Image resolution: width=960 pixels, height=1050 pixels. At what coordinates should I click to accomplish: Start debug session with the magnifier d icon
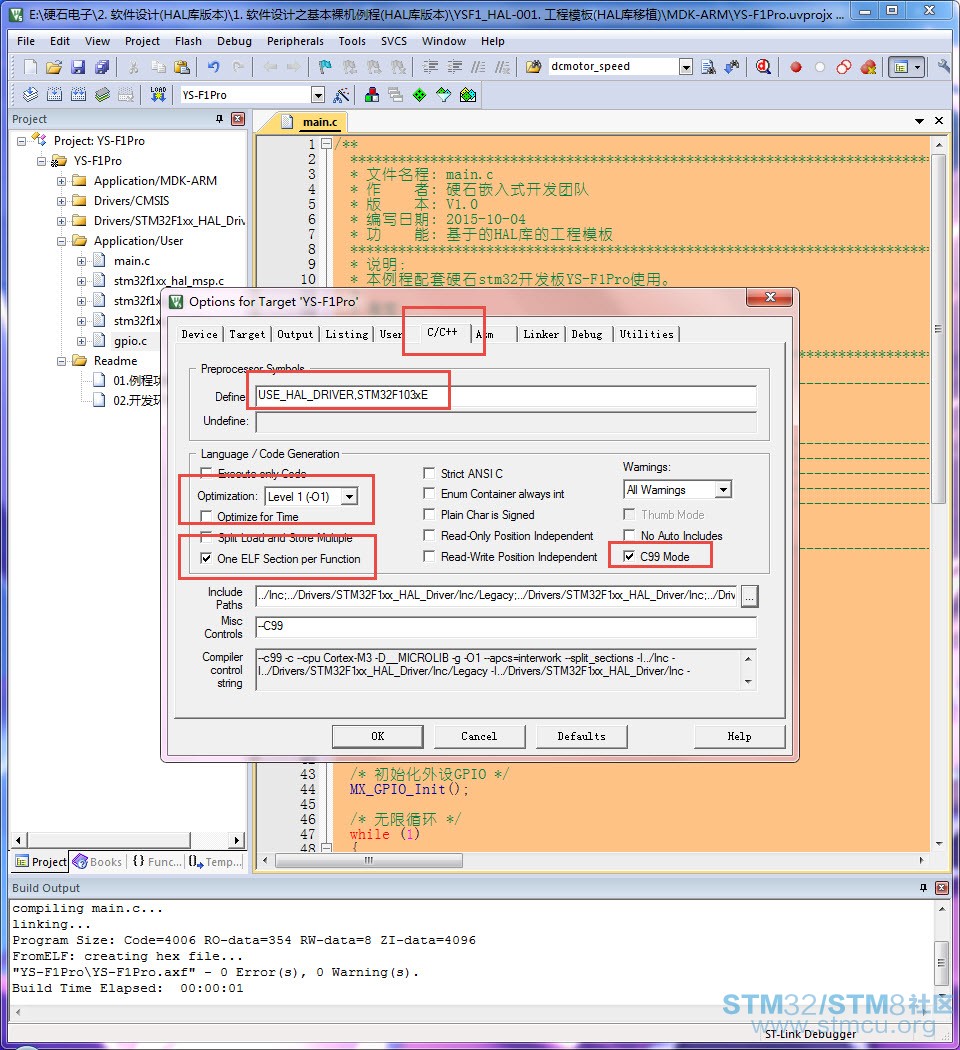point(763,67)
